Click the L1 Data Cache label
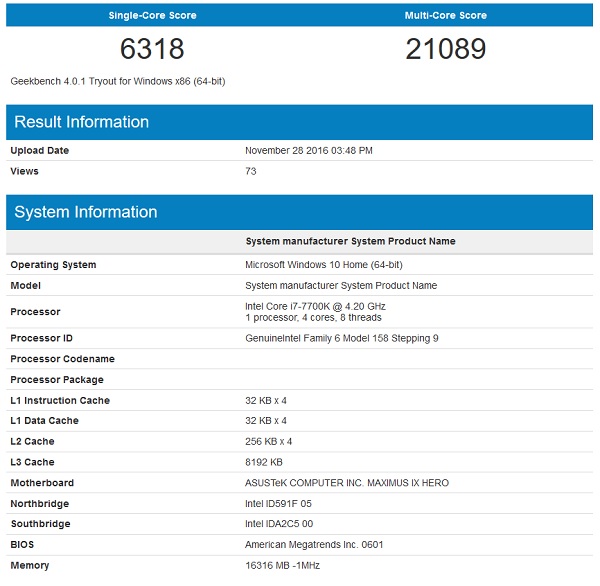Image resolution: width=600 pixels, height=586 pixels. (44, 421)
